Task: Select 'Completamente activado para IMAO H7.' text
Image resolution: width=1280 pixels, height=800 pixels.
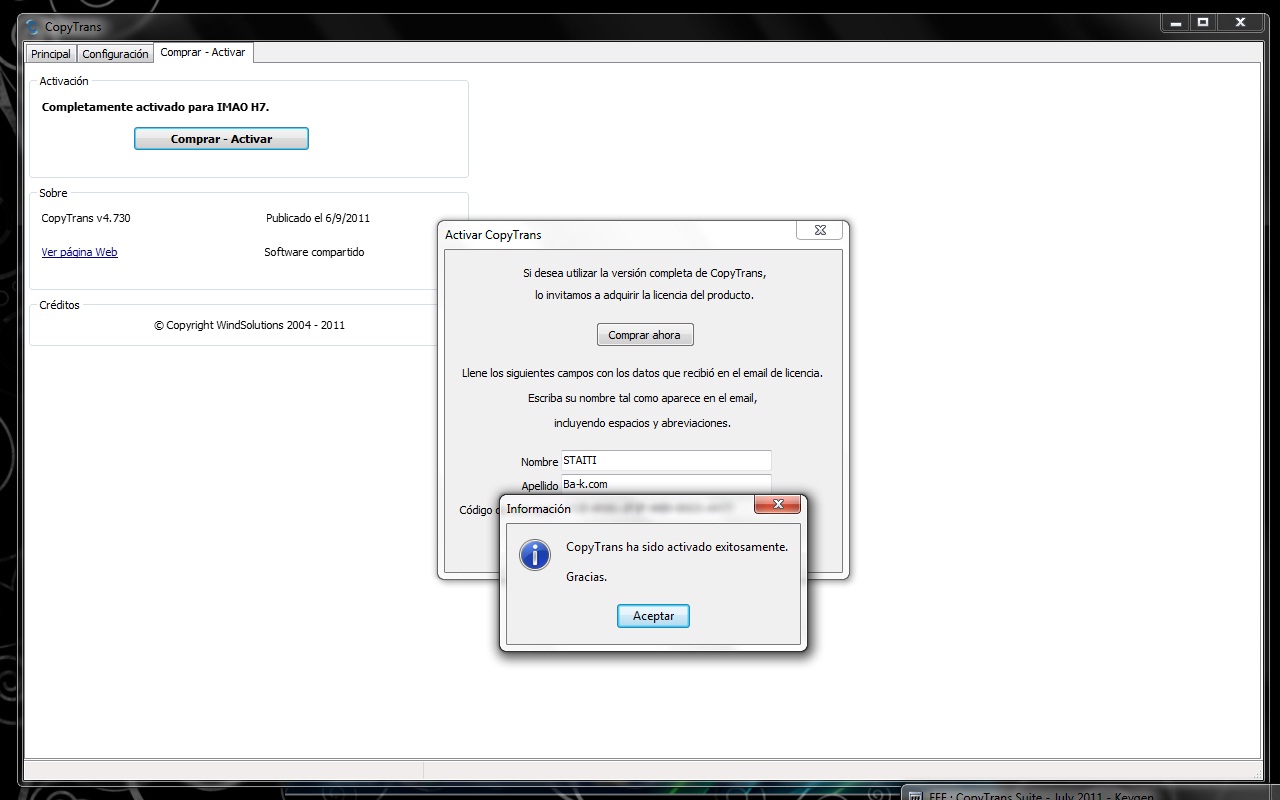Action: 155,106
